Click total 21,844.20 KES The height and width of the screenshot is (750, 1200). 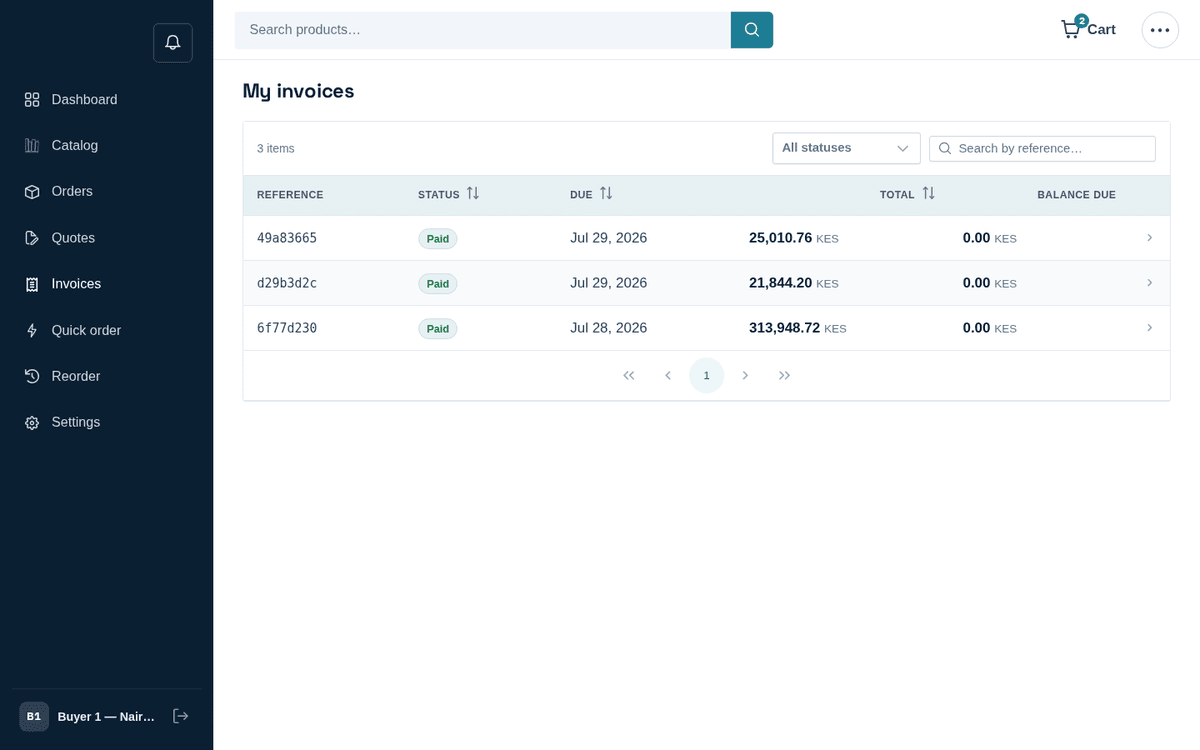pyautogui.click(x=794, y=283)
